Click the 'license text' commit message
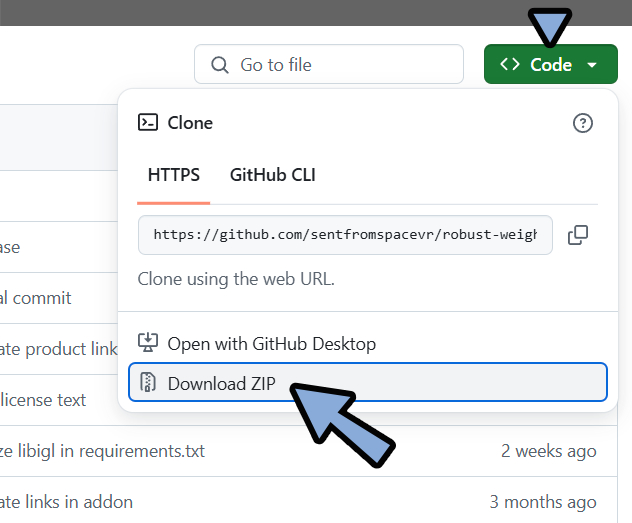This screenshot has height=523, width=632. coord(43,400)
